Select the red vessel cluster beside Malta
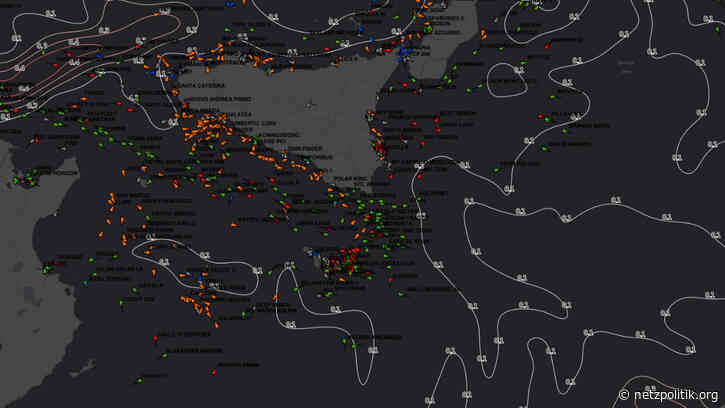The image size is (725, 408). pyautogui.click(x=345, y=260)
